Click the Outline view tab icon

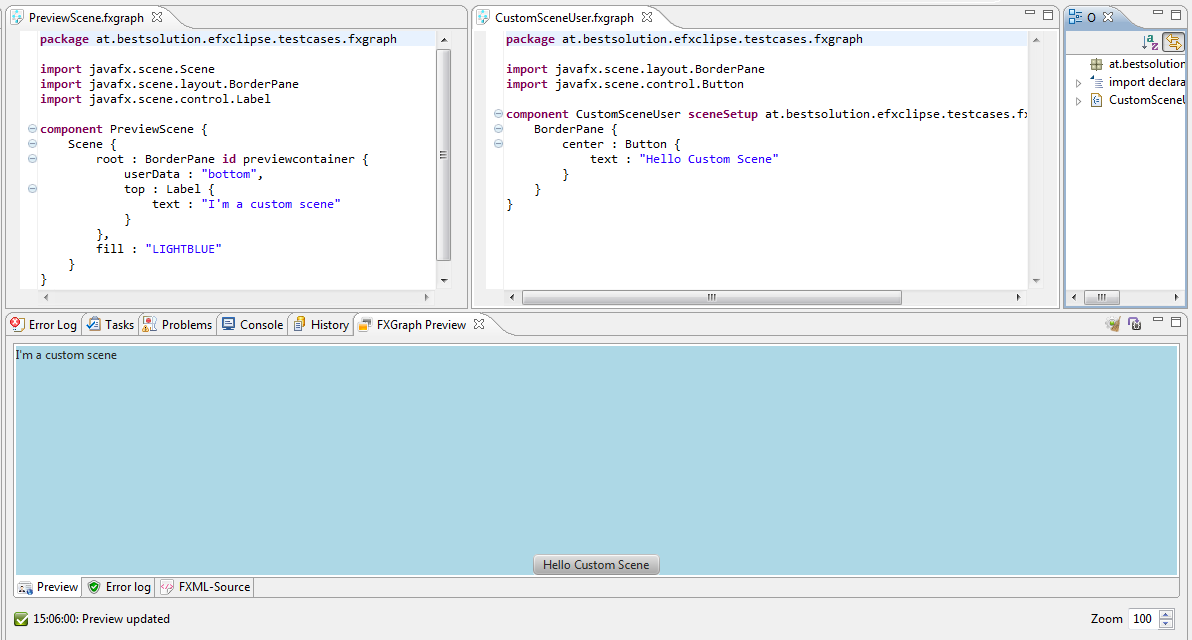1076,17
